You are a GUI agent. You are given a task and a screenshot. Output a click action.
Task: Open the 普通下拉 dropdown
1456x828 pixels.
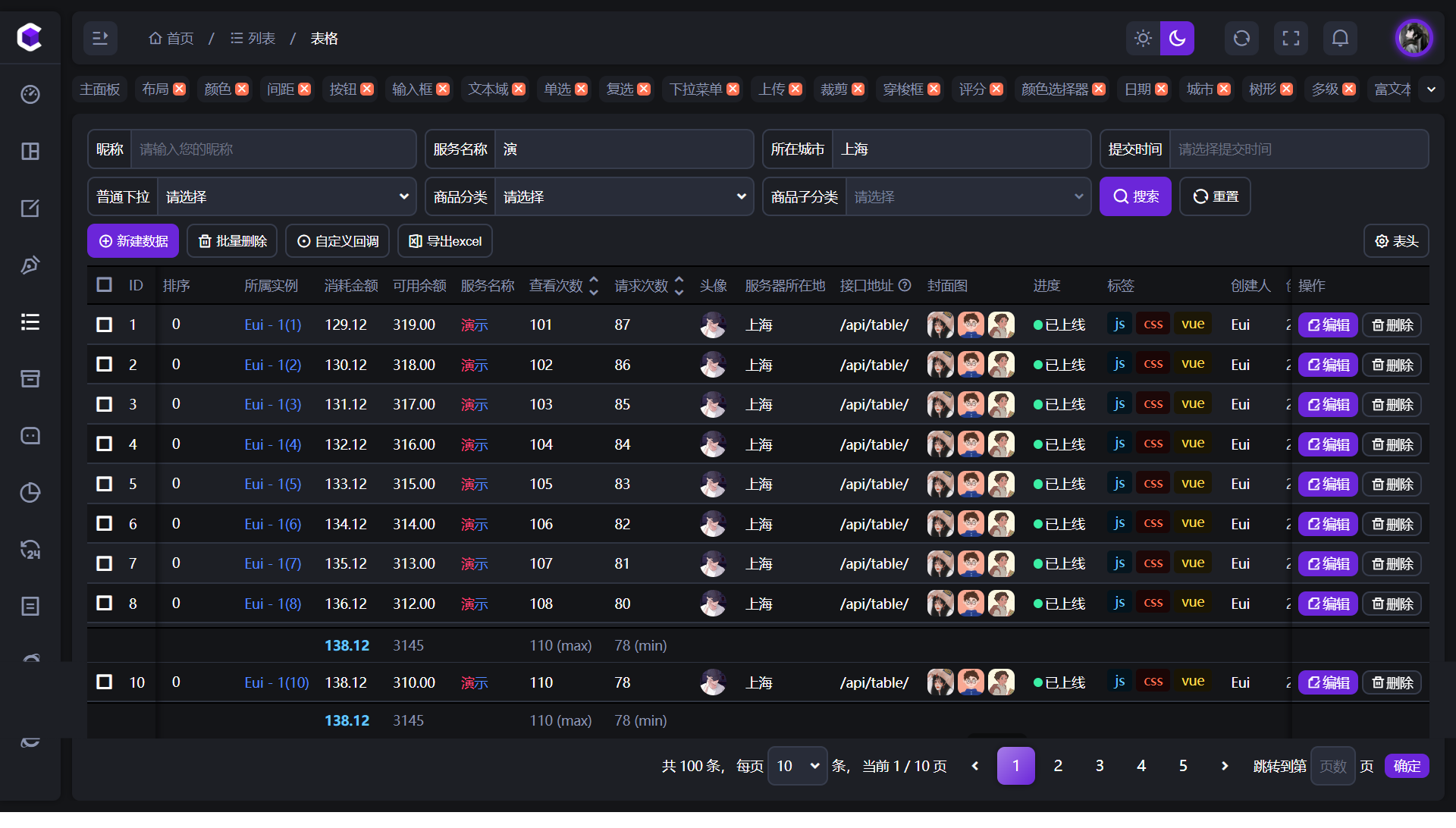tap(287, 197)
